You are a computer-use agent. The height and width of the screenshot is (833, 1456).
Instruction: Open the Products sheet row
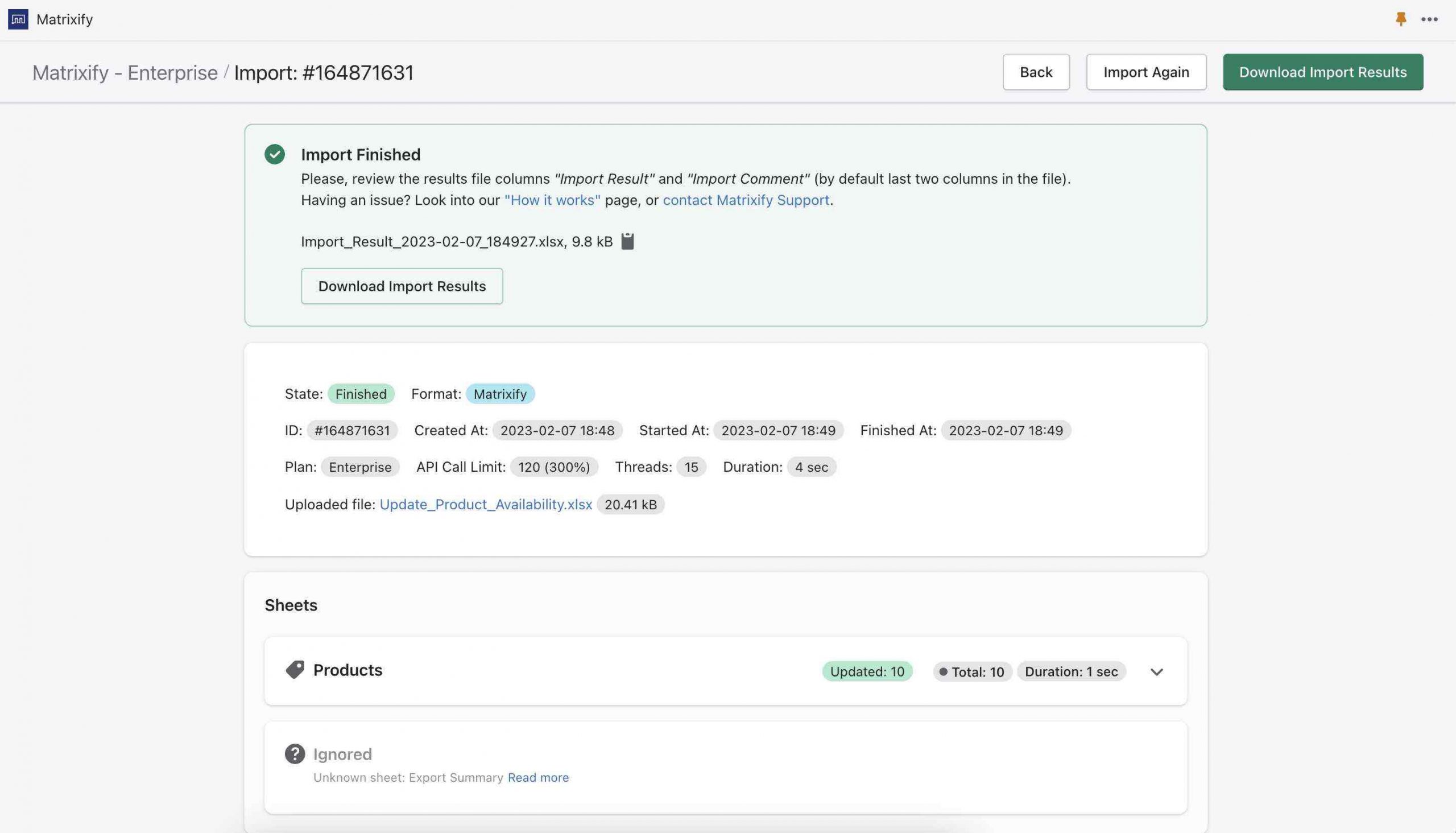pyautogui.click(x=572, y=670)
